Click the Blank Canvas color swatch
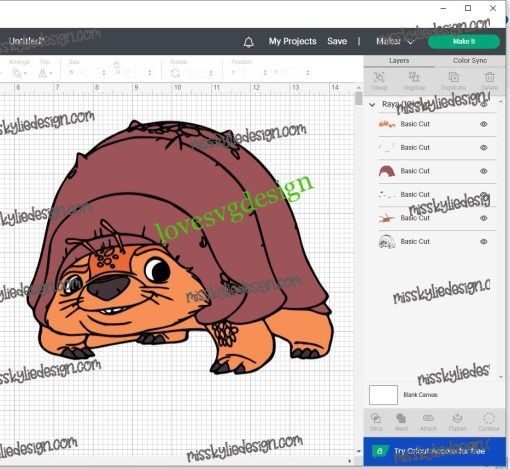Viewport: 510px width, 469px height. pos(383,395)
